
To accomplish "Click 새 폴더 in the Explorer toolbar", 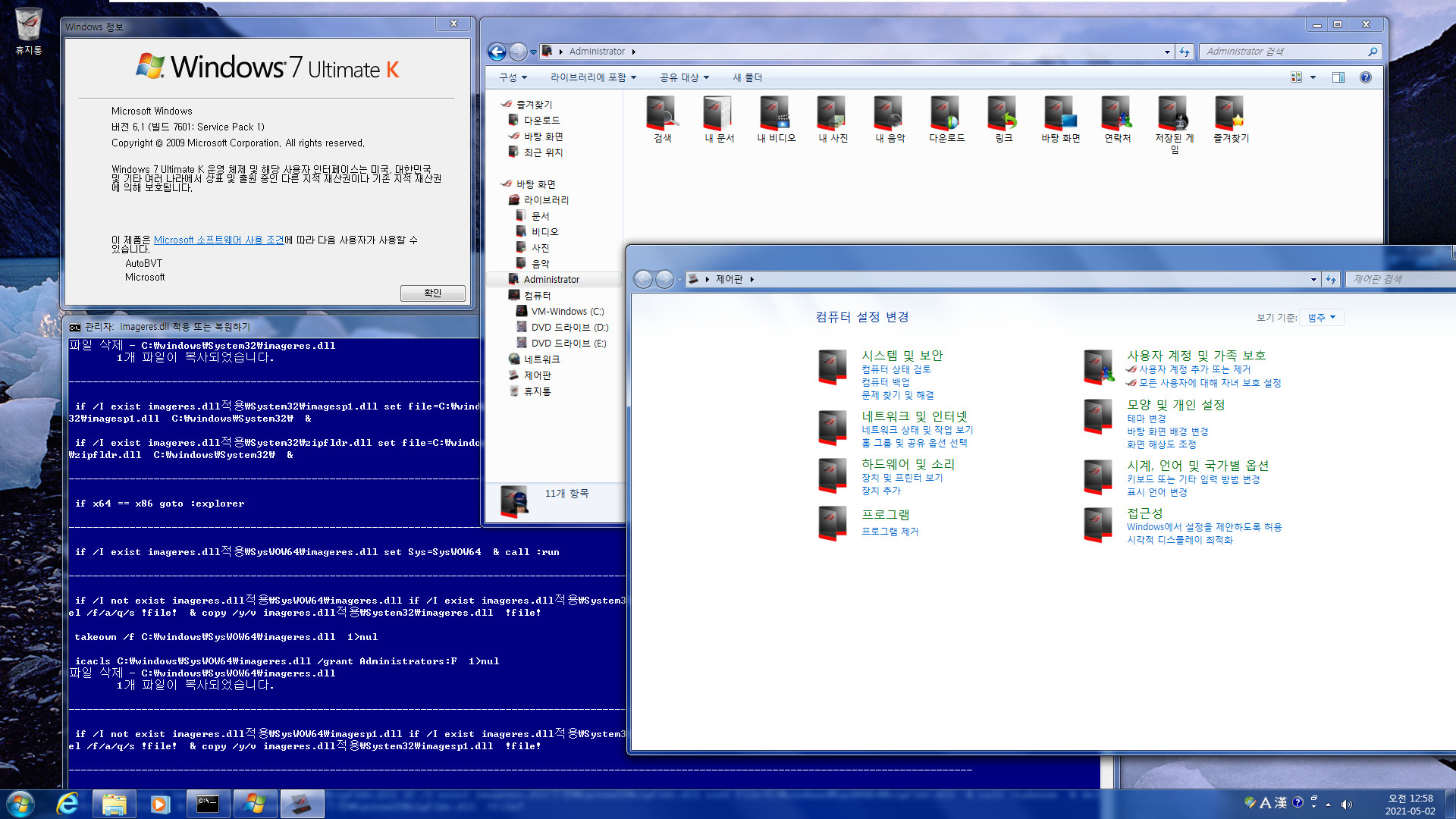I will coord(747,77).
